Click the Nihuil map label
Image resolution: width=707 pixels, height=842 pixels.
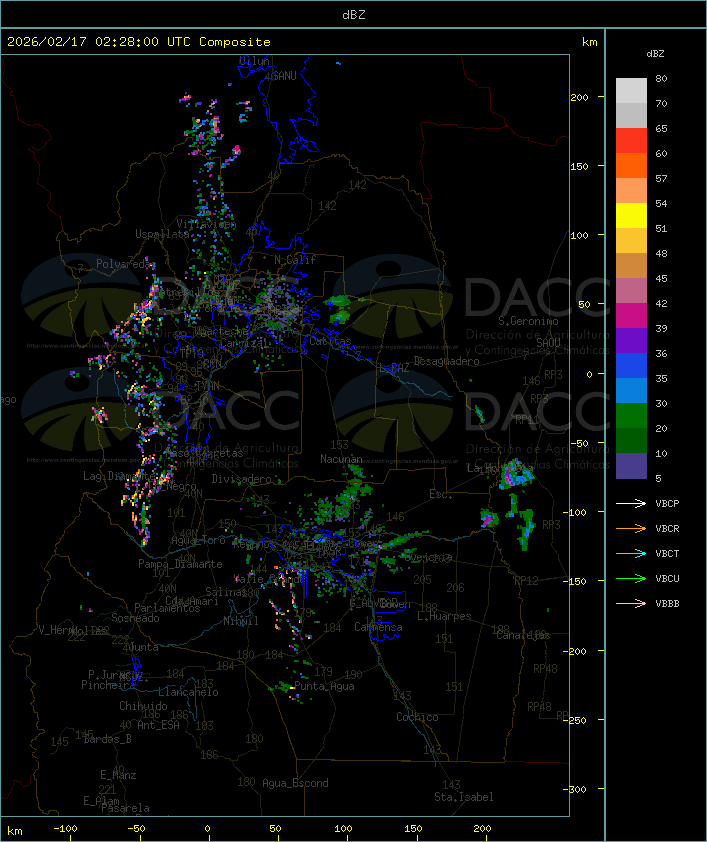point(241,621)
